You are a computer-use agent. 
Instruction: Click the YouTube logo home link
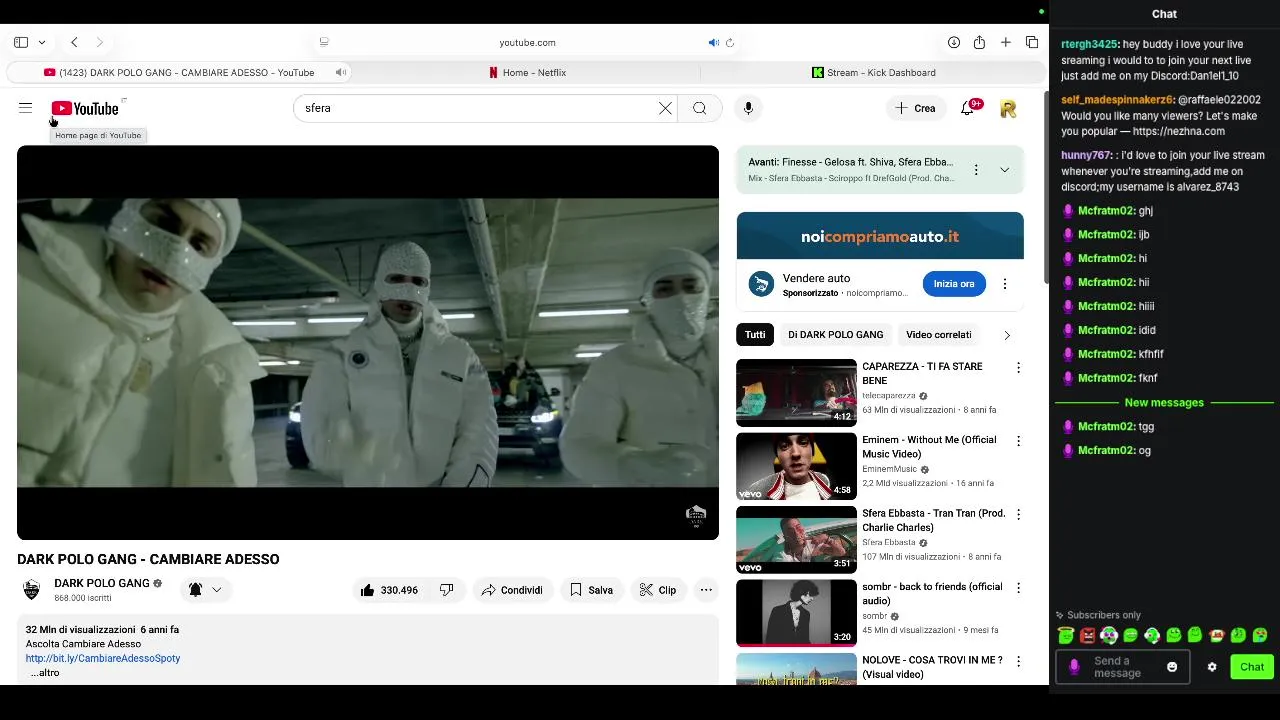(85, 108)
